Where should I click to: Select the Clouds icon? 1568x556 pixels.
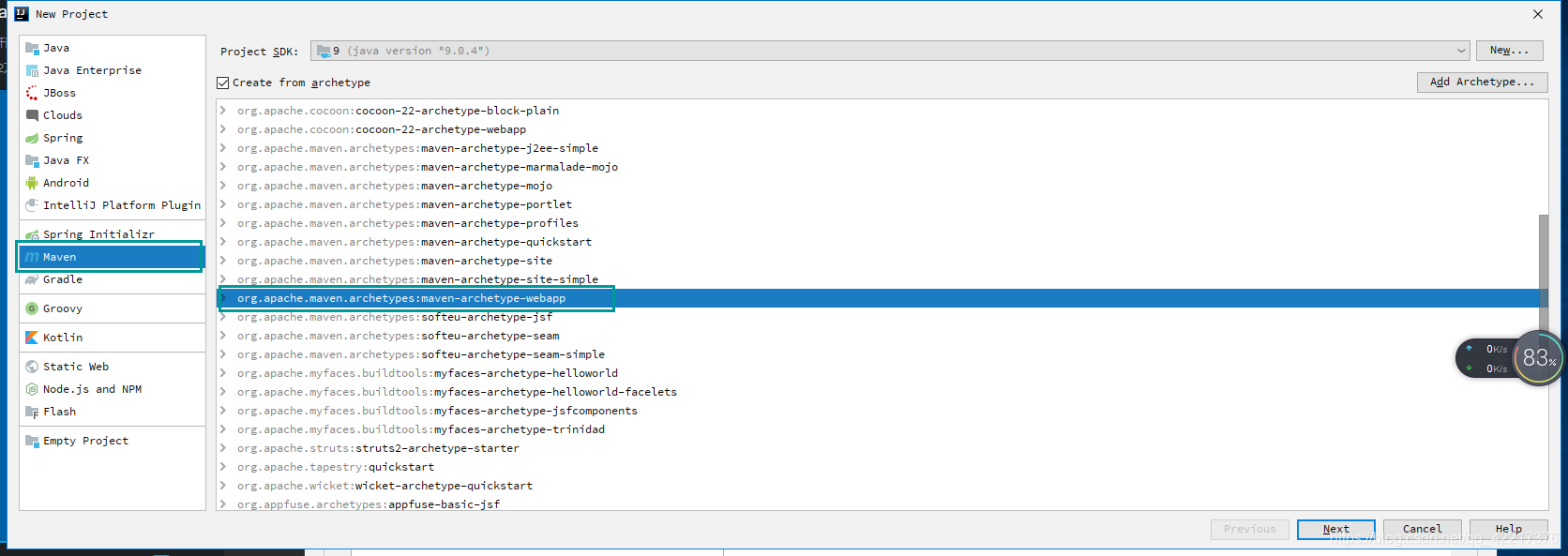click(32, 115)
